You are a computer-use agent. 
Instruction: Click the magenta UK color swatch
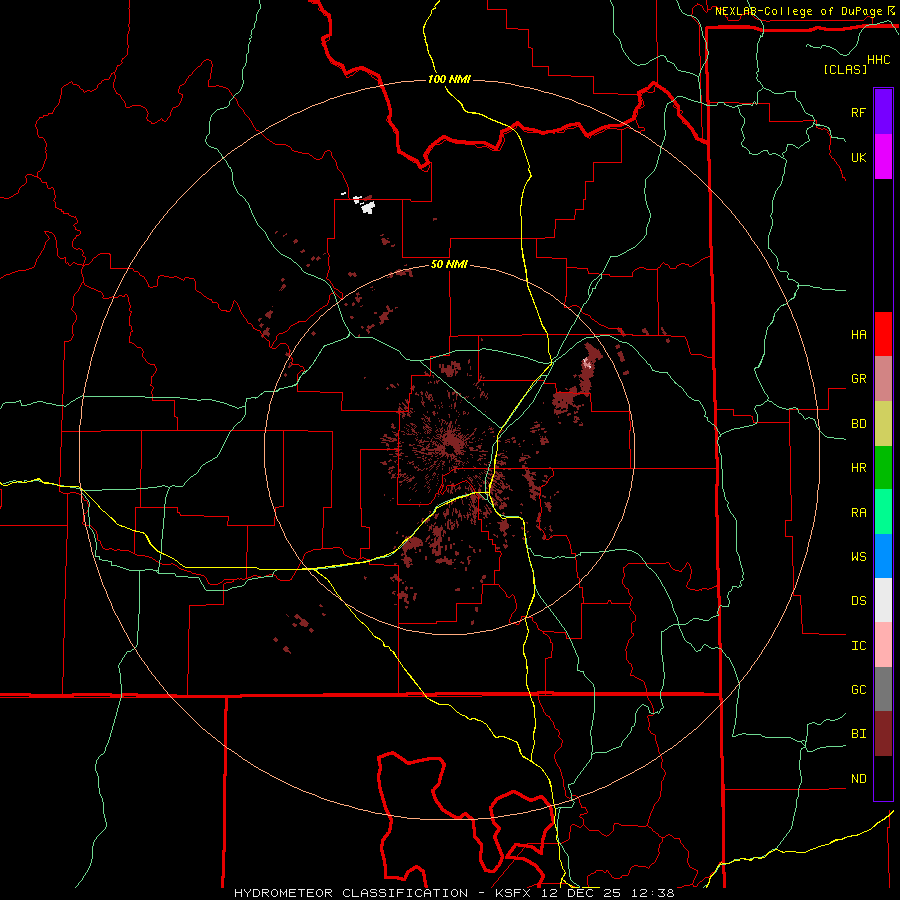click(x=883, y=157)
